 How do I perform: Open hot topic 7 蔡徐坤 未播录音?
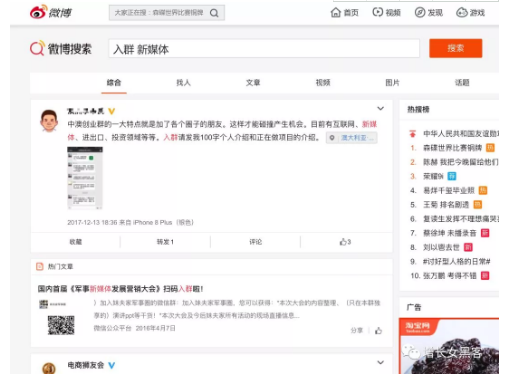pos(450,233)
